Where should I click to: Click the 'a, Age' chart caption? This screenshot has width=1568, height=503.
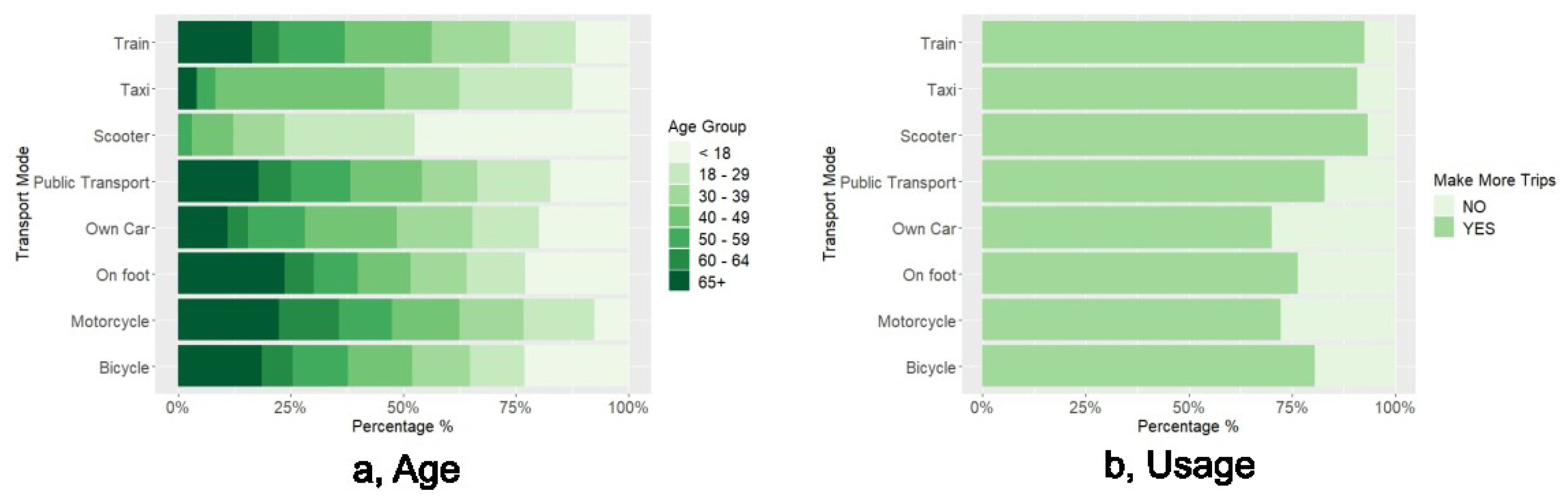[406, 469]
